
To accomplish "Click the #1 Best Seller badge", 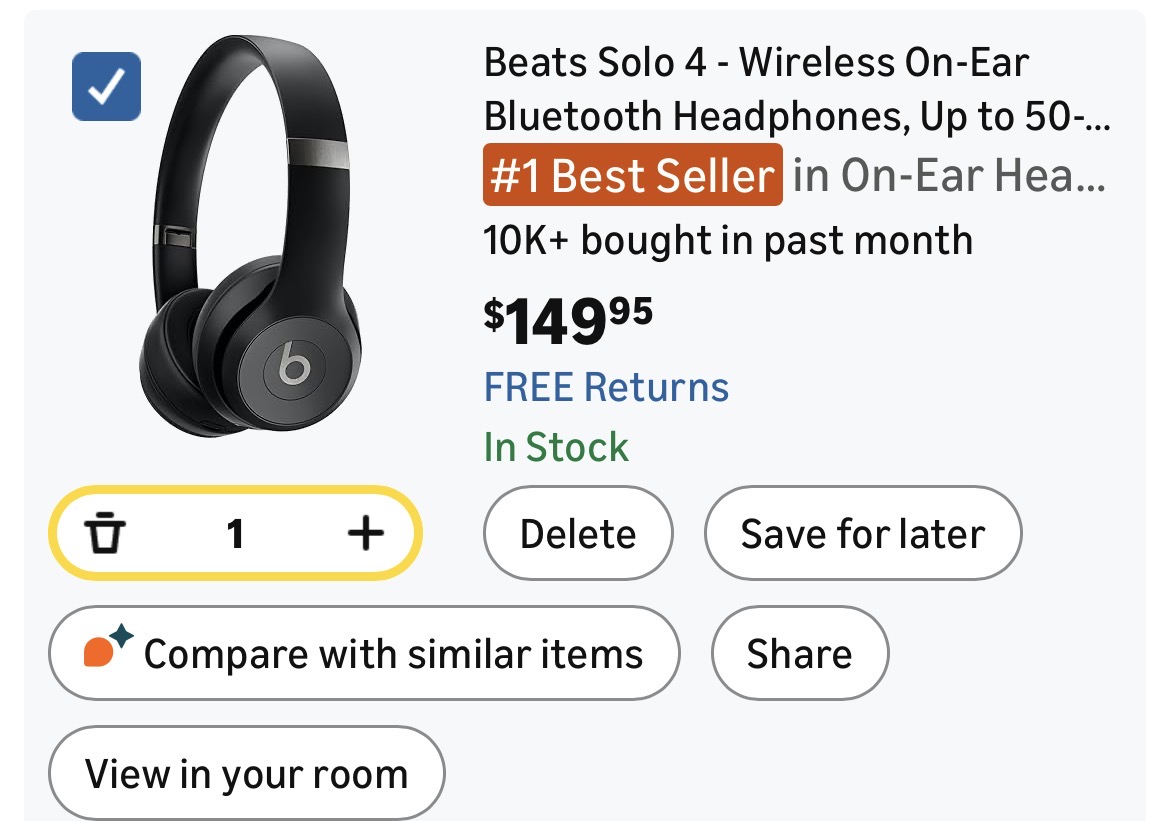I will pyautogui.click(x=633, y=177).
